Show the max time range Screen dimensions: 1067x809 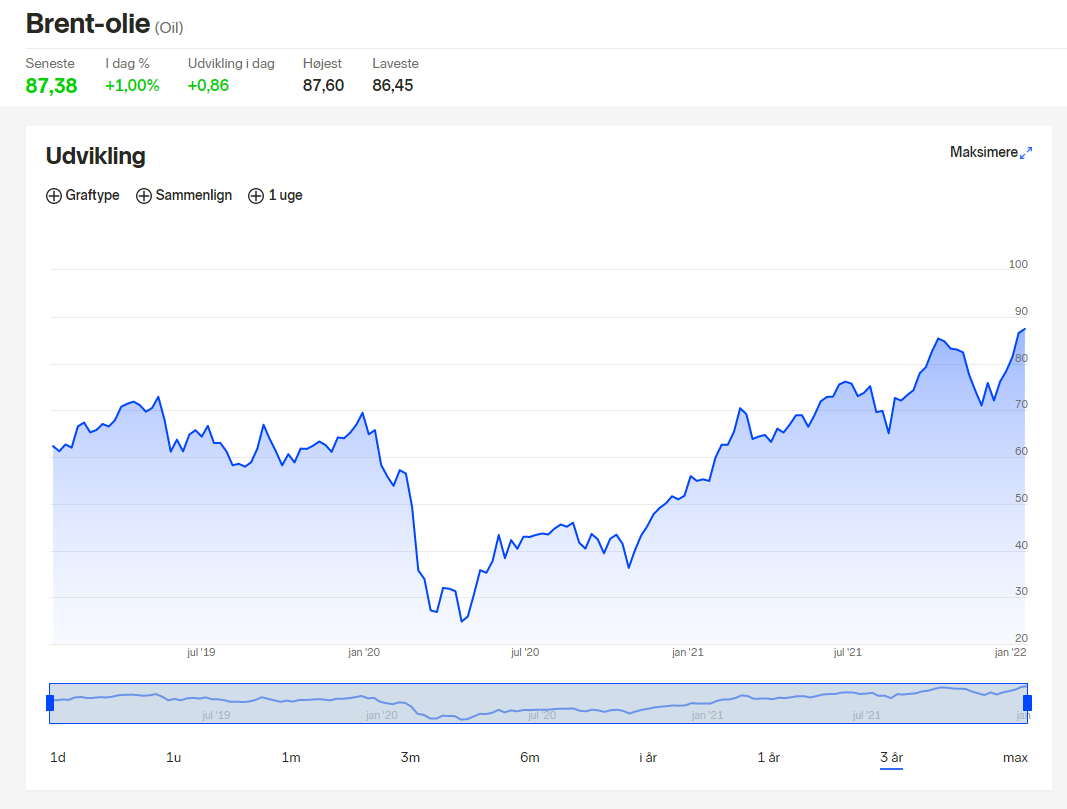coord(1015,757)
